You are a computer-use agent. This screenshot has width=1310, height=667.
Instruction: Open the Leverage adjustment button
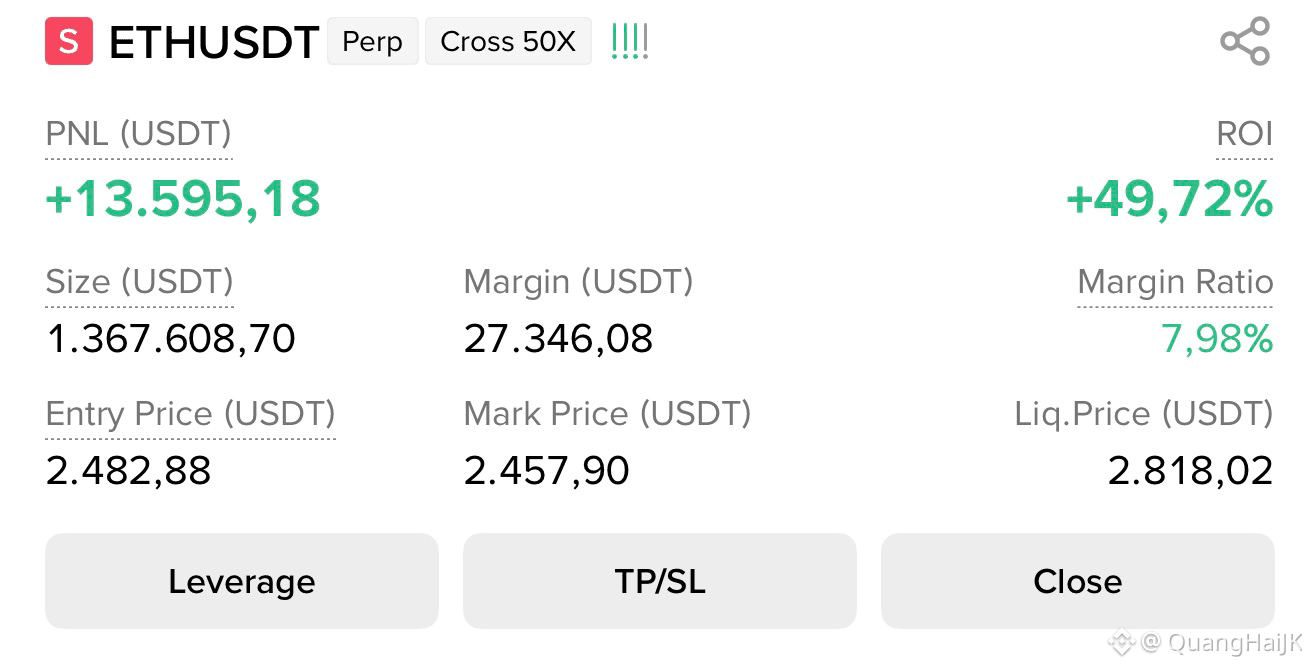point(242,581)
